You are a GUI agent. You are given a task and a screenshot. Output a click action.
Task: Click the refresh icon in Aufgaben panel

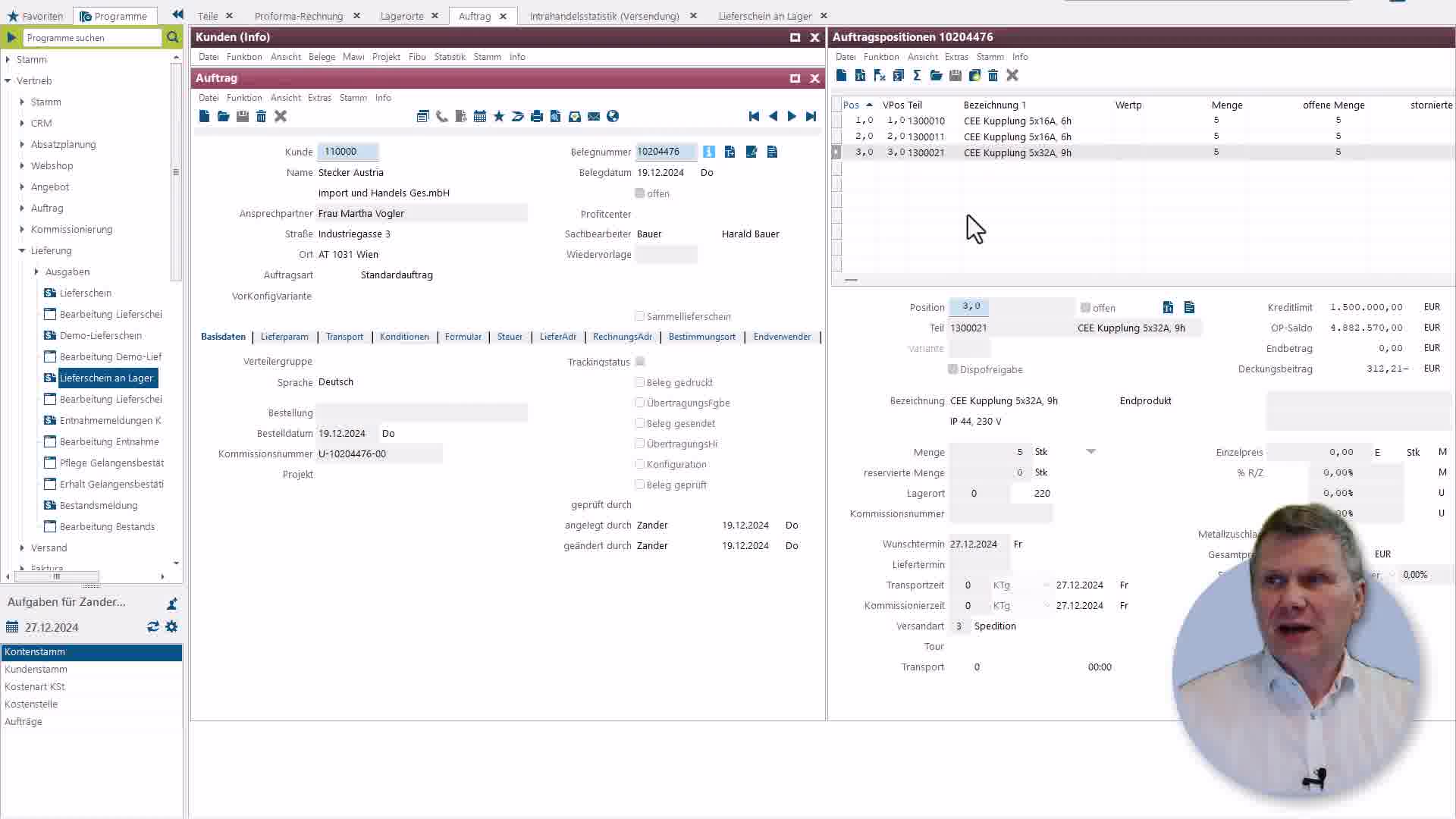click(153, 627)
